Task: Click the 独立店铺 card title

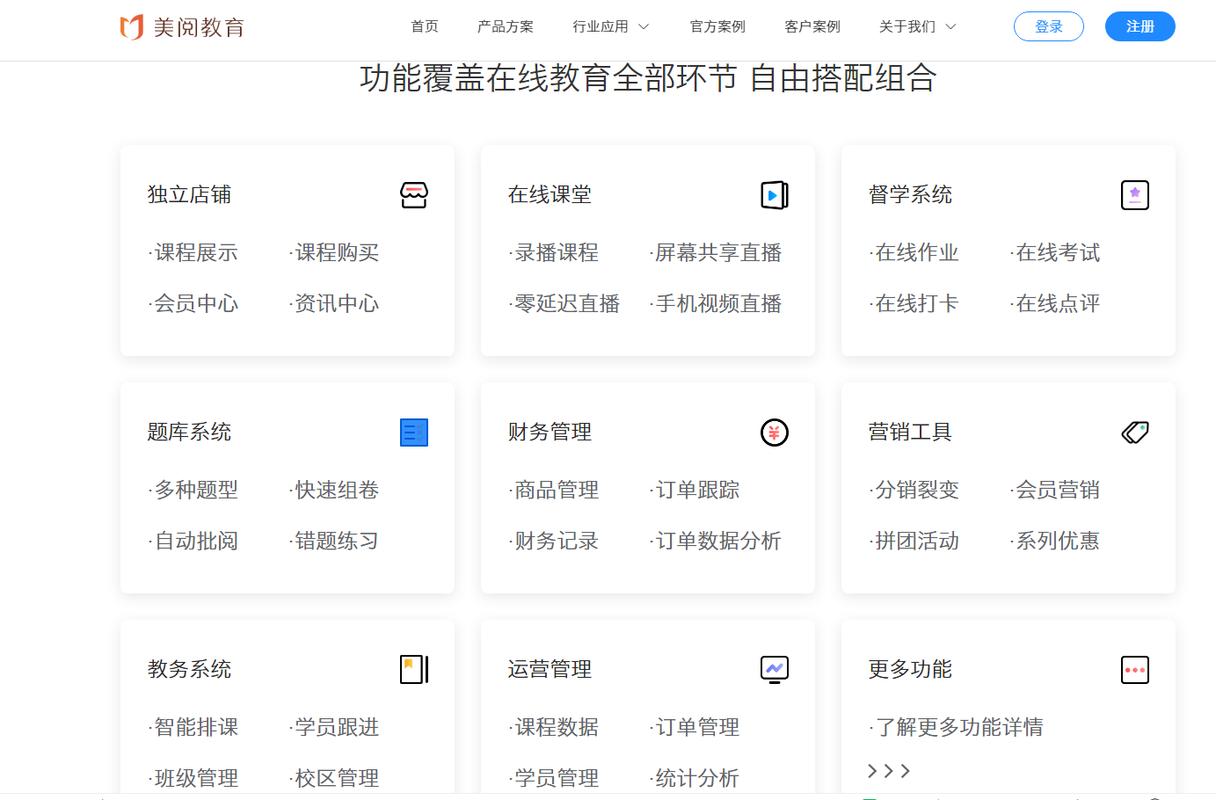Action: [x=189, y=195]
